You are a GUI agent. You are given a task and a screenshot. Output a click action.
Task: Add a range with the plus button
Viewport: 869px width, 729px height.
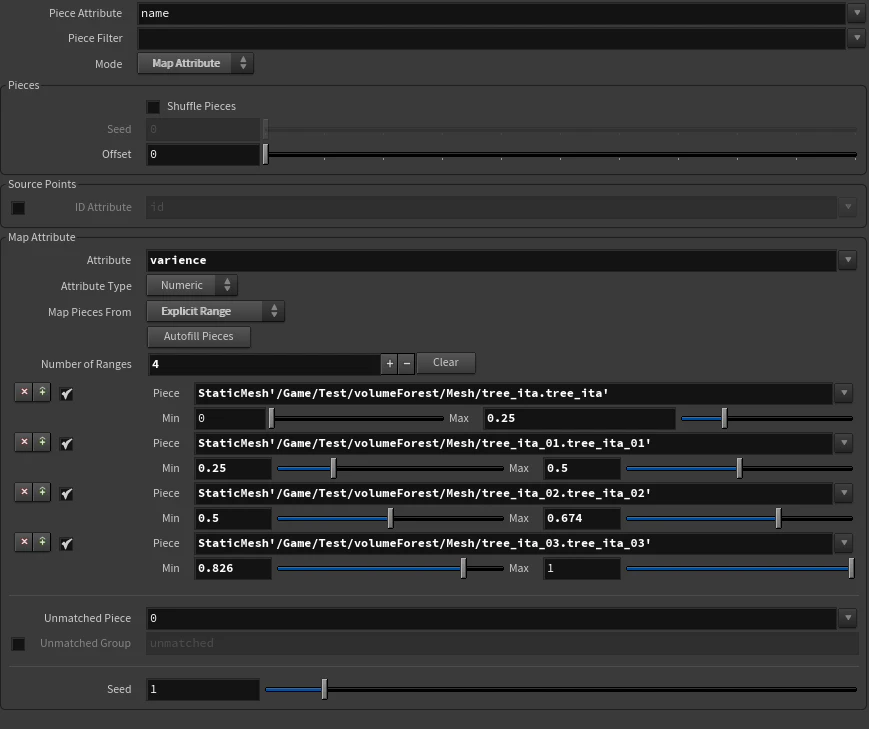point(390,364)
